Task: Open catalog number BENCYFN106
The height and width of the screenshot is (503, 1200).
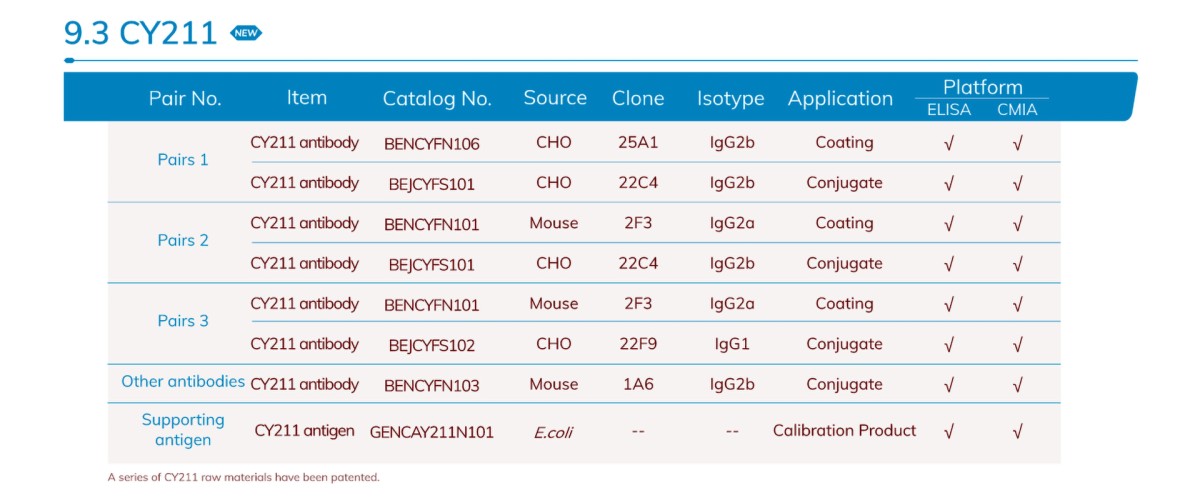Action: [x=432, y=144]
